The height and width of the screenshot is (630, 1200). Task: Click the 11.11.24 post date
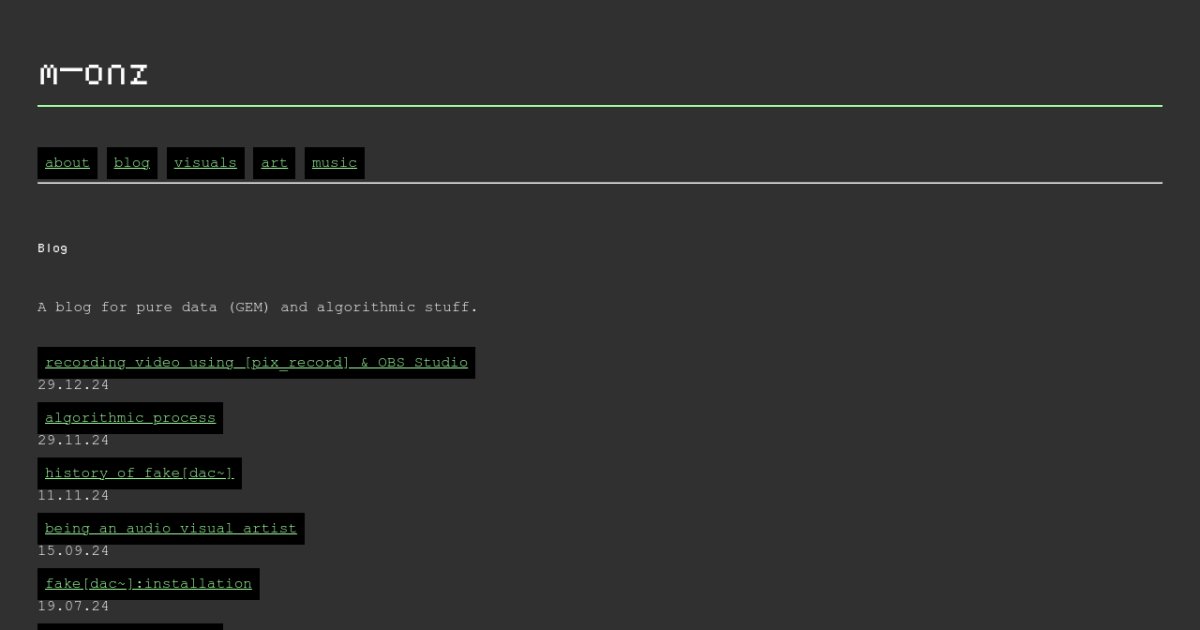(73, 496)
